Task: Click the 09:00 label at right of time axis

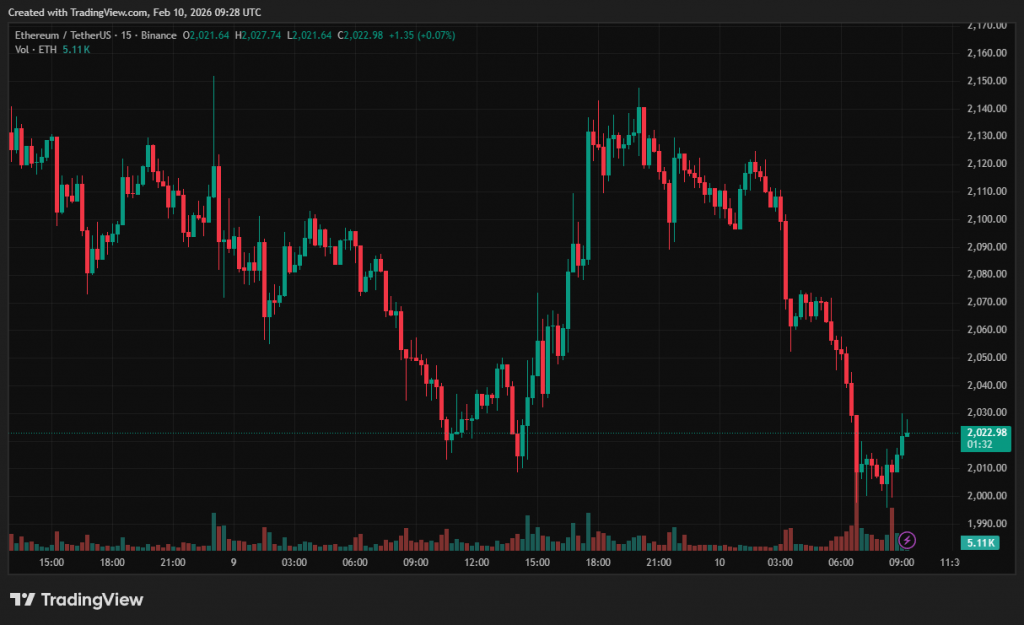Action: tap(902, 563)
